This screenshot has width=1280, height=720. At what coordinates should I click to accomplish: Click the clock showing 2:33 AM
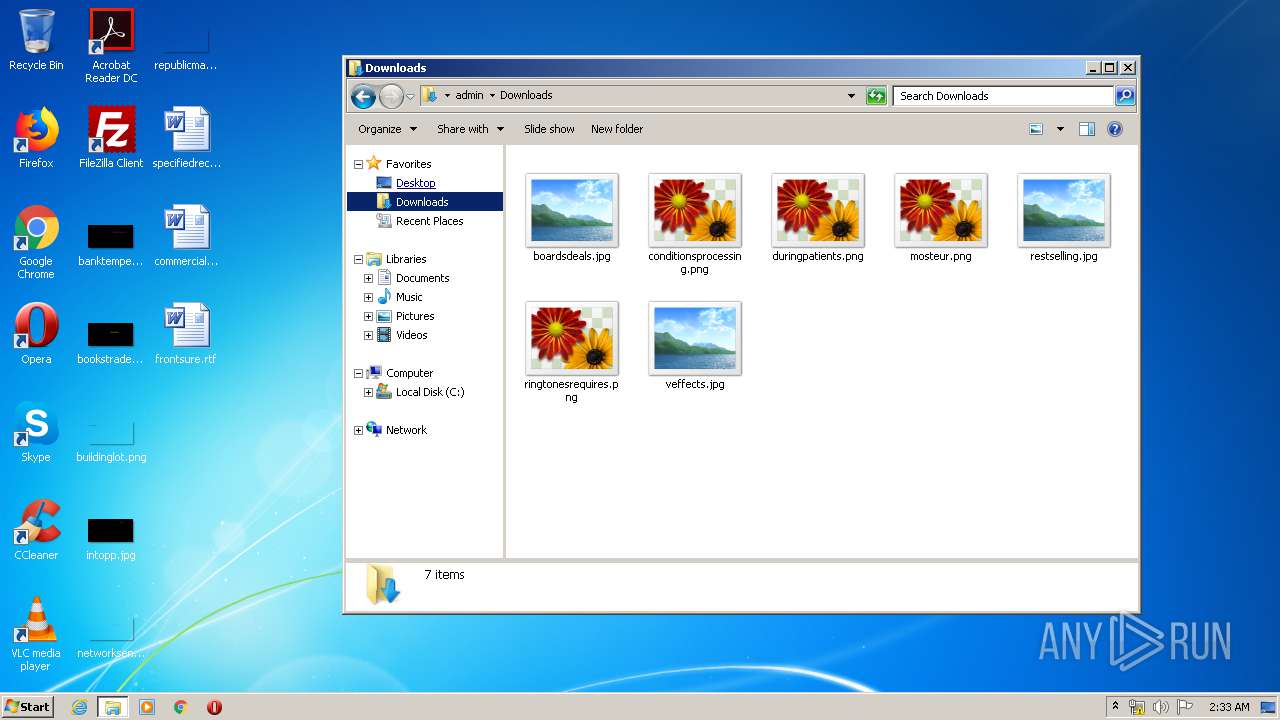pos(1229,707)
